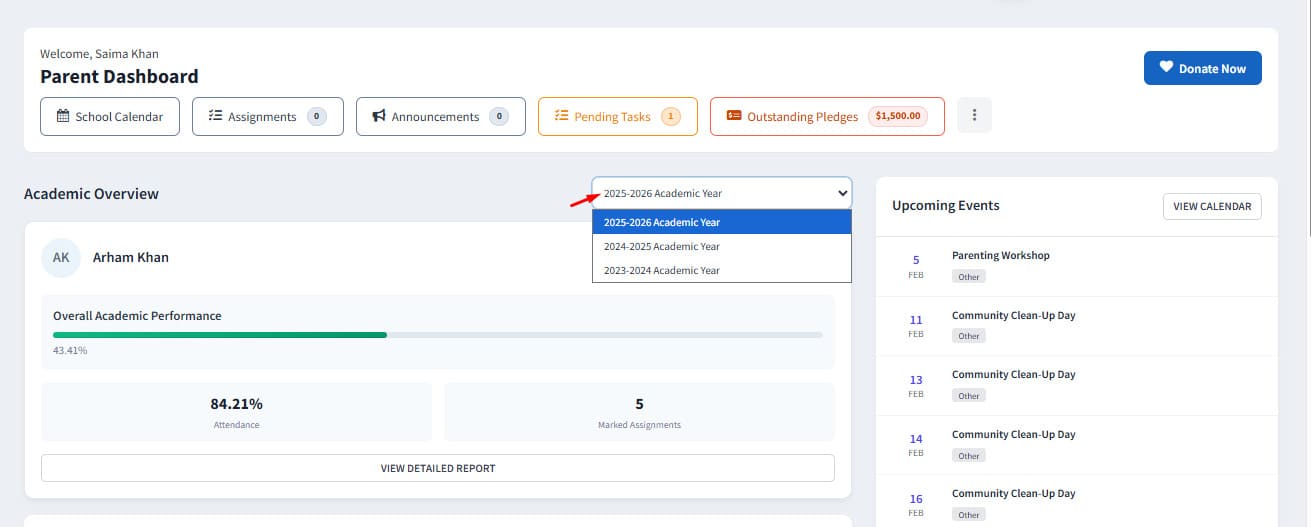Click the Pending Tasks count badge 1
This screenshot has height=527, width=1311.
(x=670, y=116)
